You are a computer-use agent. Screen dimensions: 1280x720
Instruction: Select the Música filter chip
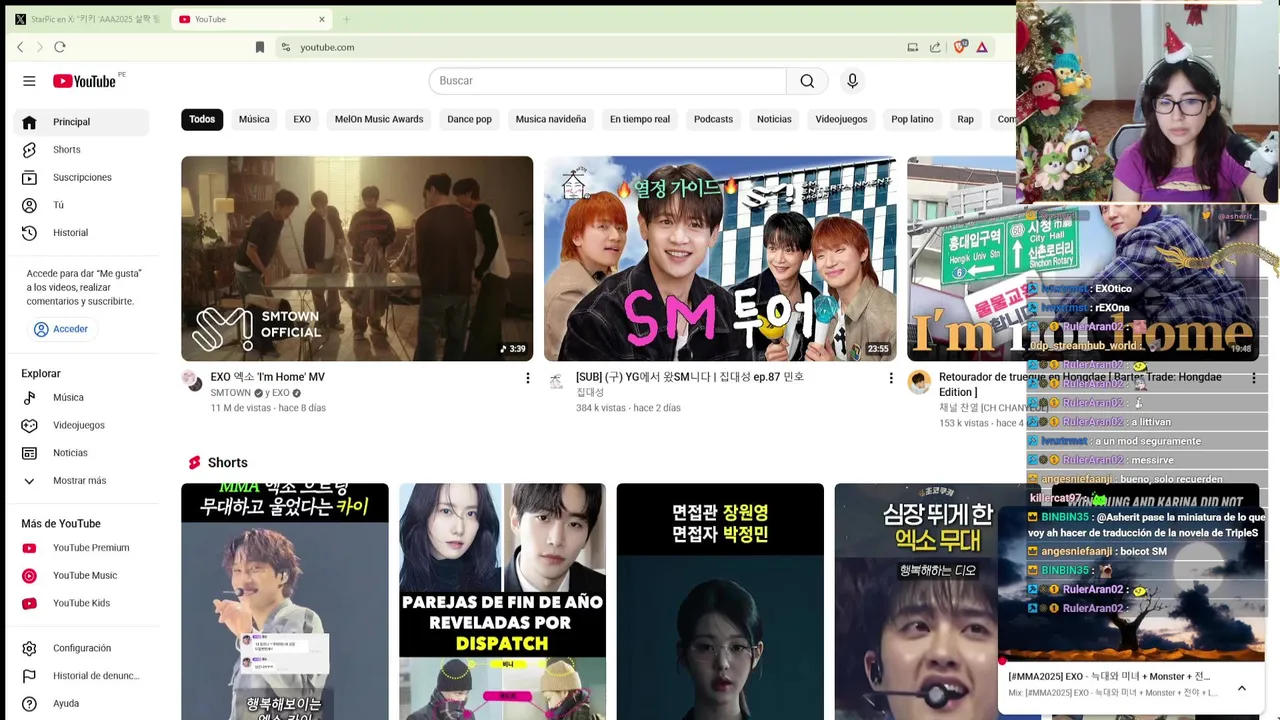[x=254, y=120]
